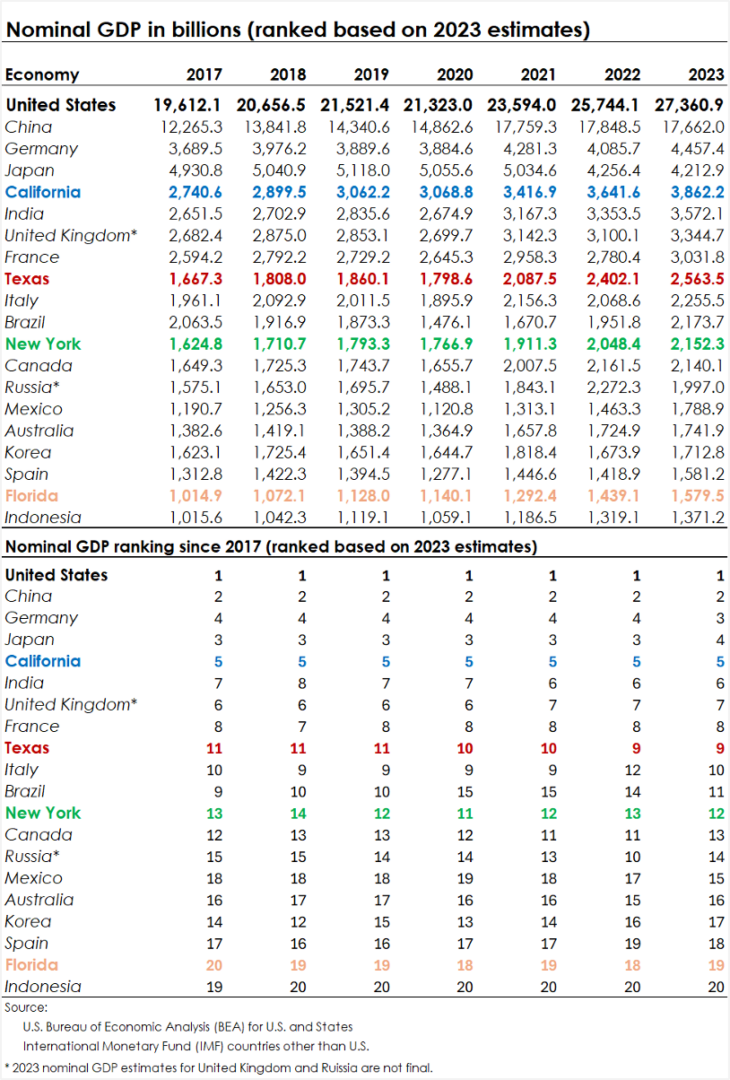Screen dimensions: 730x1080
Task: Click the Nominal GDP in billions title
Action: (298, 30)
